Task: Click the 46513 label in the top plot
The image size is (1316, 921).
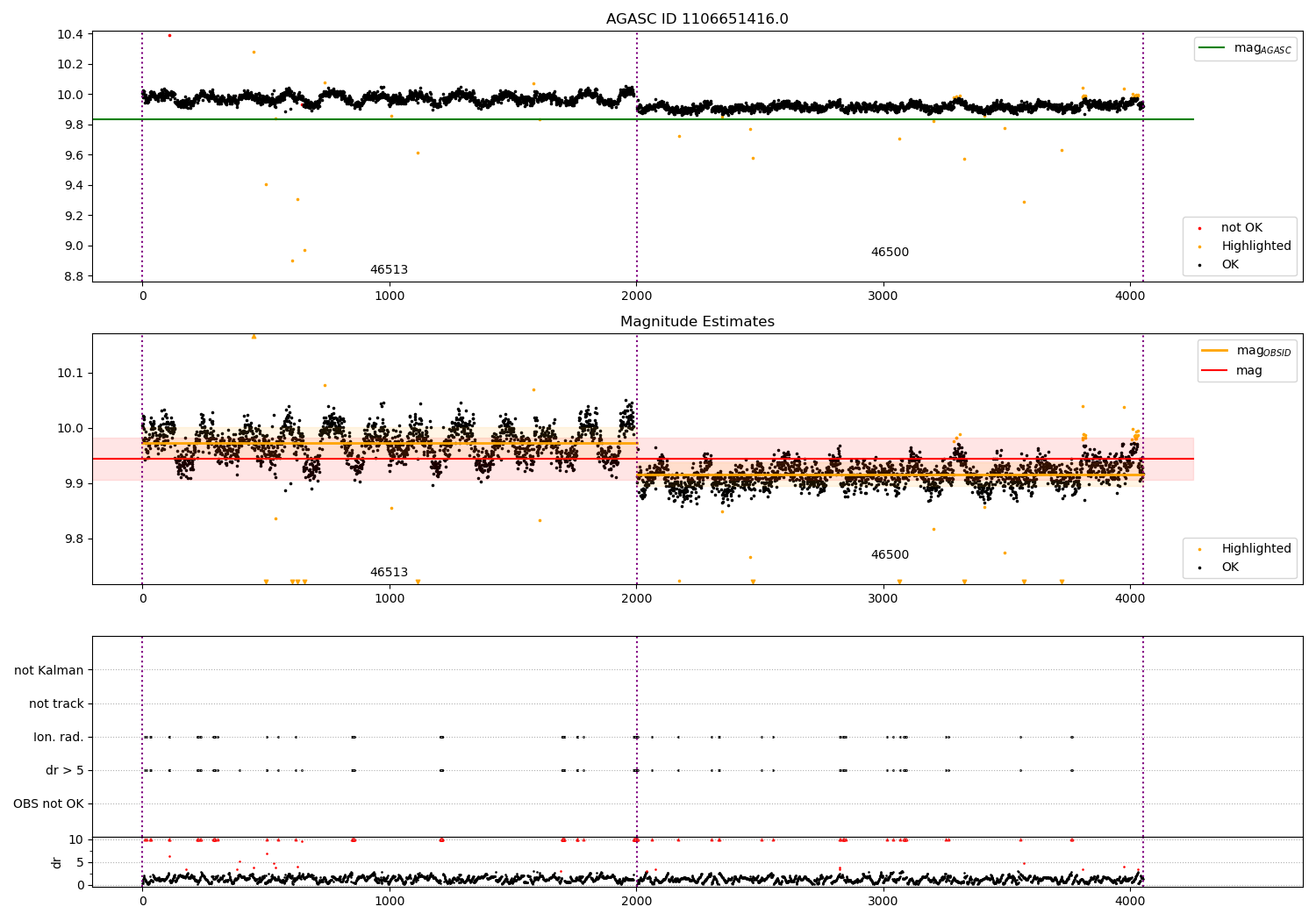Action: tap(389, 270)
